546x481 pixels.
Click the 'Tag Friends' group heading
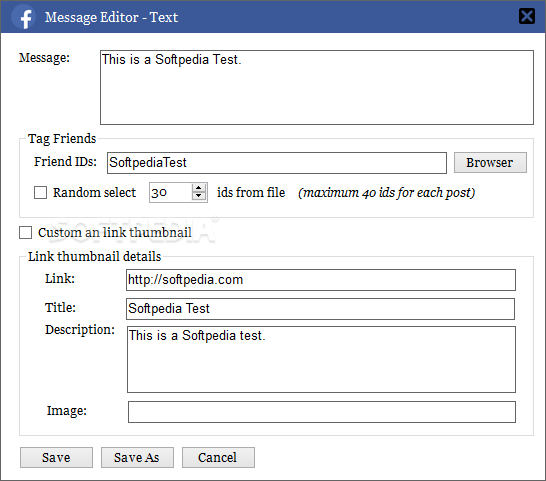point(62,139)
